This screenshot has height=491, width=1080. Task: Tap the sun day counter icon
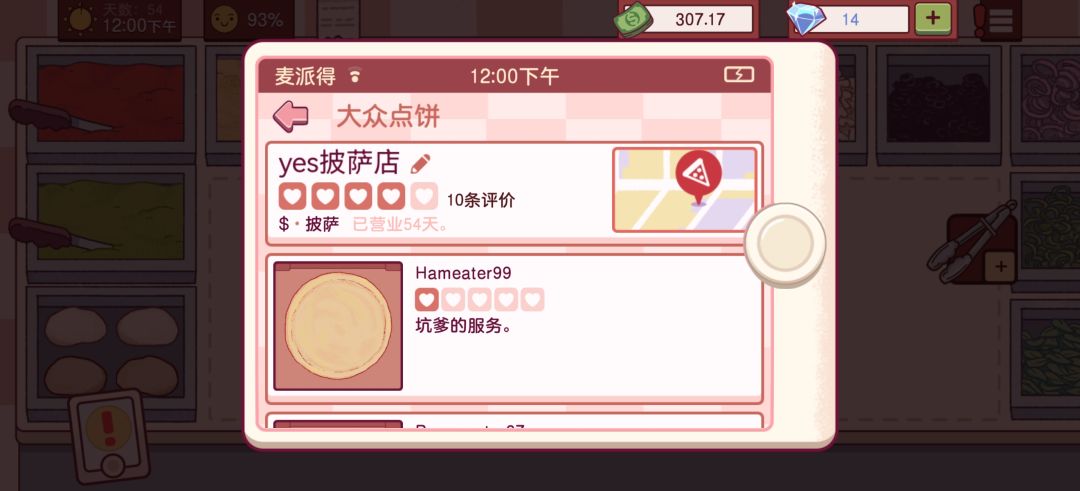(80, 19)
